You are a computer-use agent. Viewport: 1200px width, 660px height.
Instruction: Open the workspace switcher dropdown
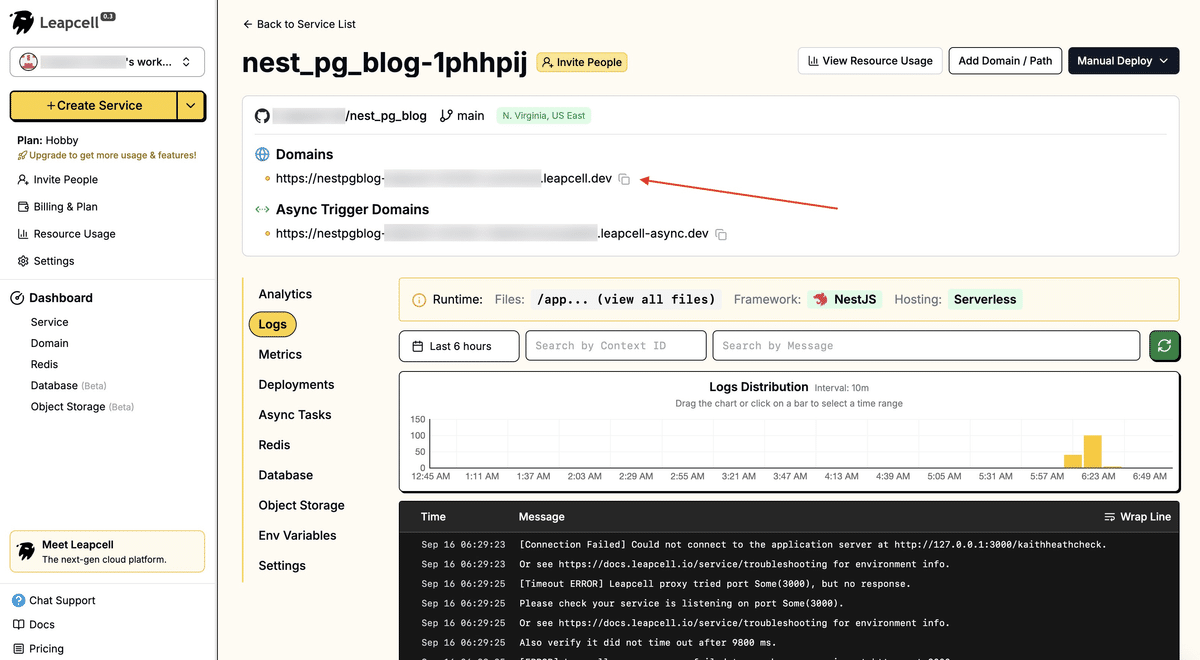point(107,62)
